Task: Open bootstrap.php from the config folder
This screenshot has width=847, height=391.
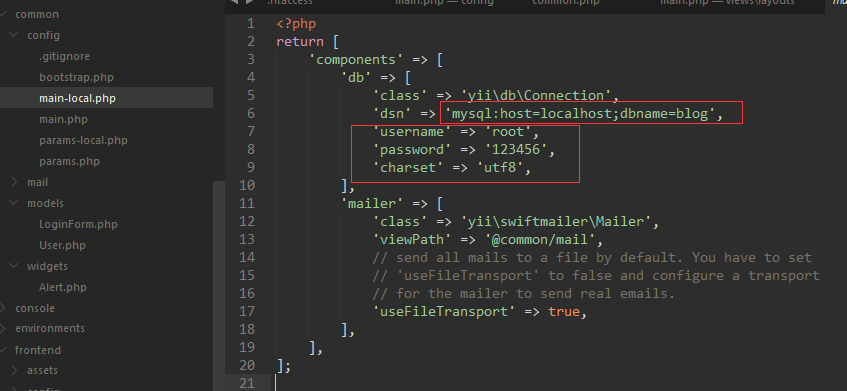Action: 76,77
